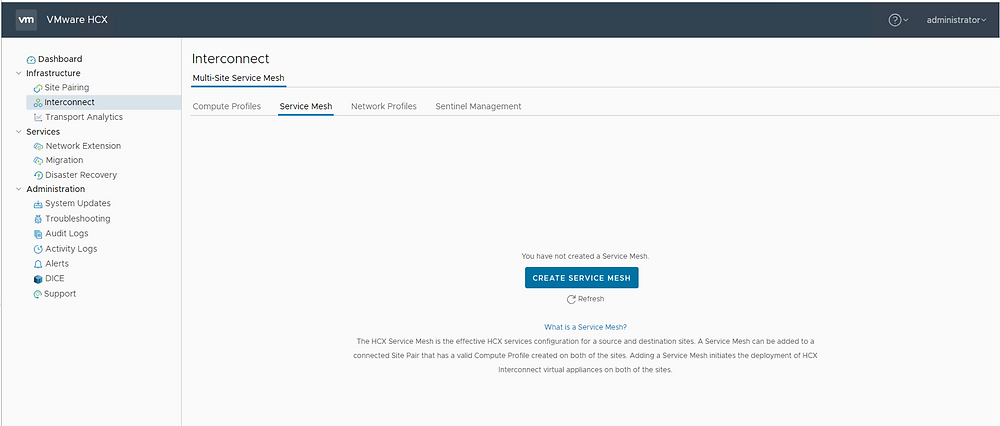Viewport: 1000px width, 426px height.
Task: Click the Migration cloud icon
Action: [38, 161]
